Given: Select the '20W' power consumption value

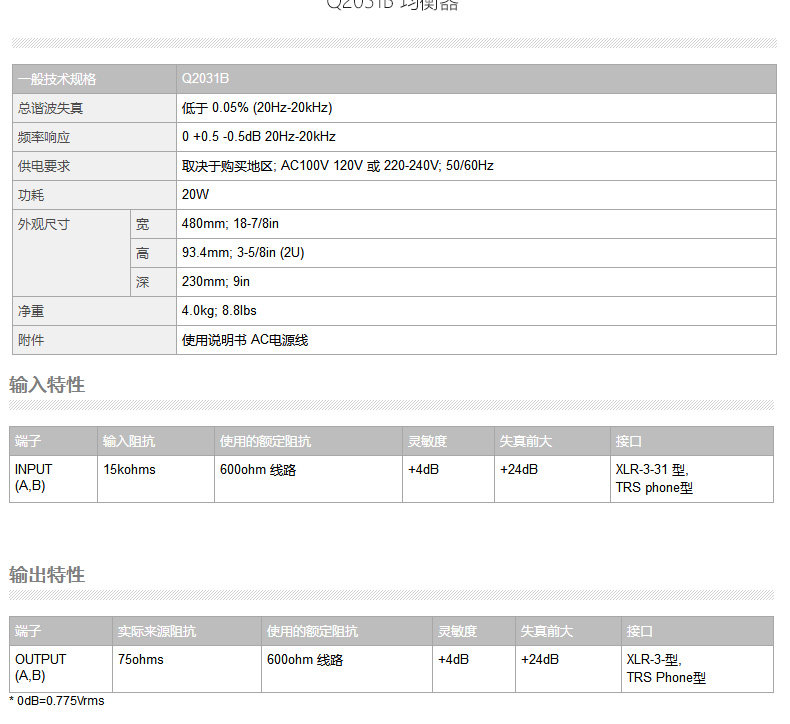Looking at the screenshot, I should [195, 194].
